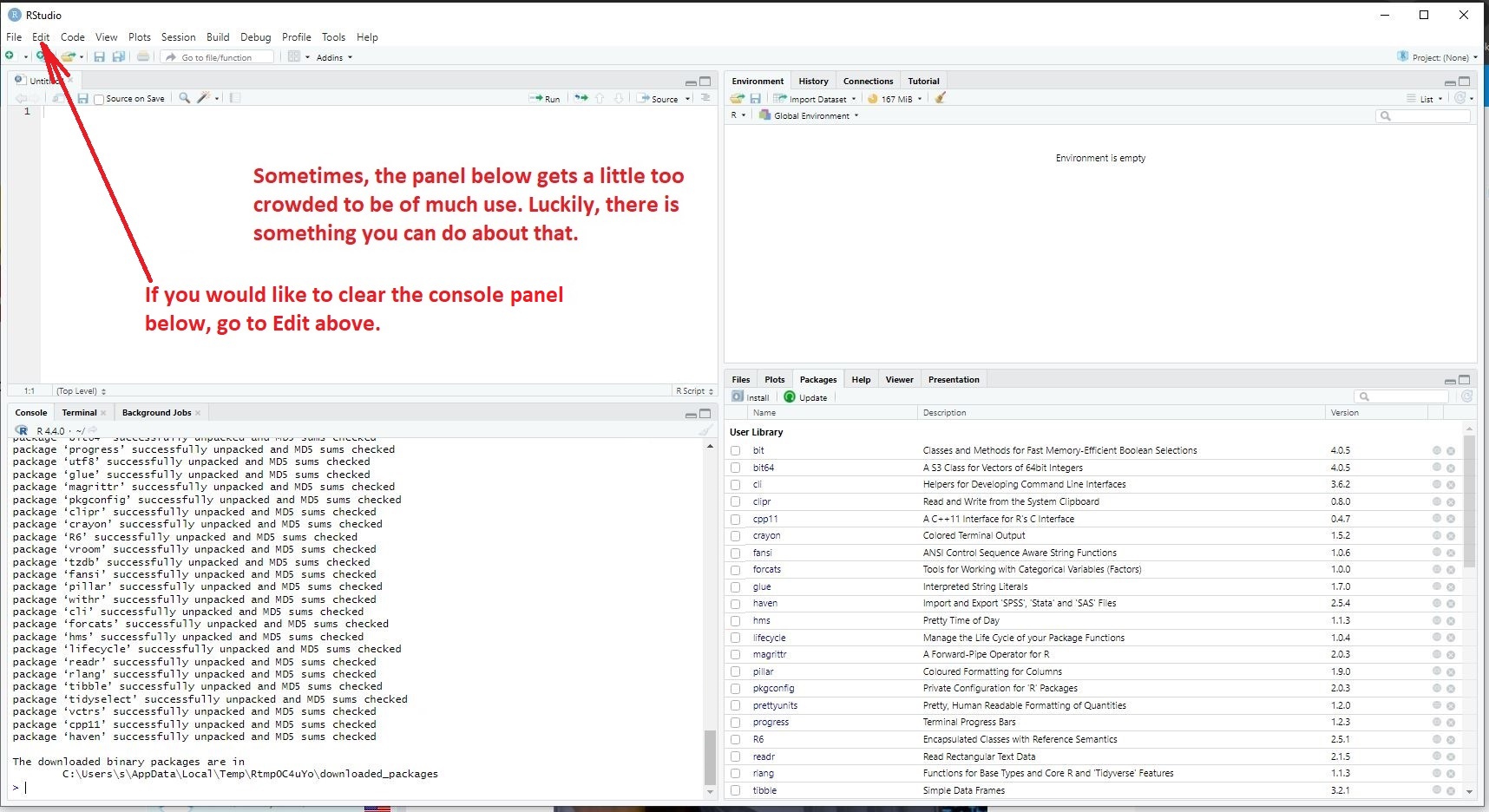Click the load workspace folder icon
This screenshot has height=812, width=1489.
tap(737, 99)
